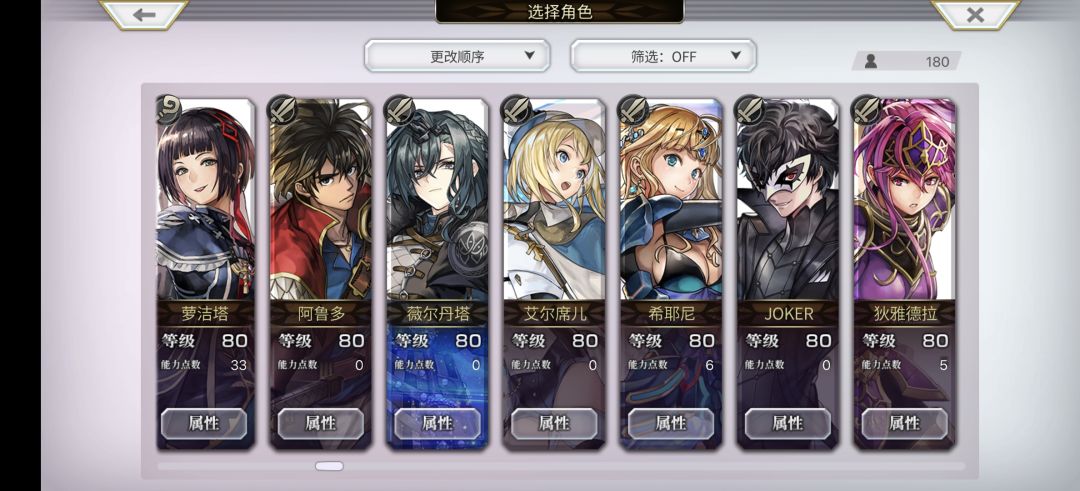Pick the 狄雅德拉 character card
The width and height of the screenshot is (1080, 491).
(904, 273)
